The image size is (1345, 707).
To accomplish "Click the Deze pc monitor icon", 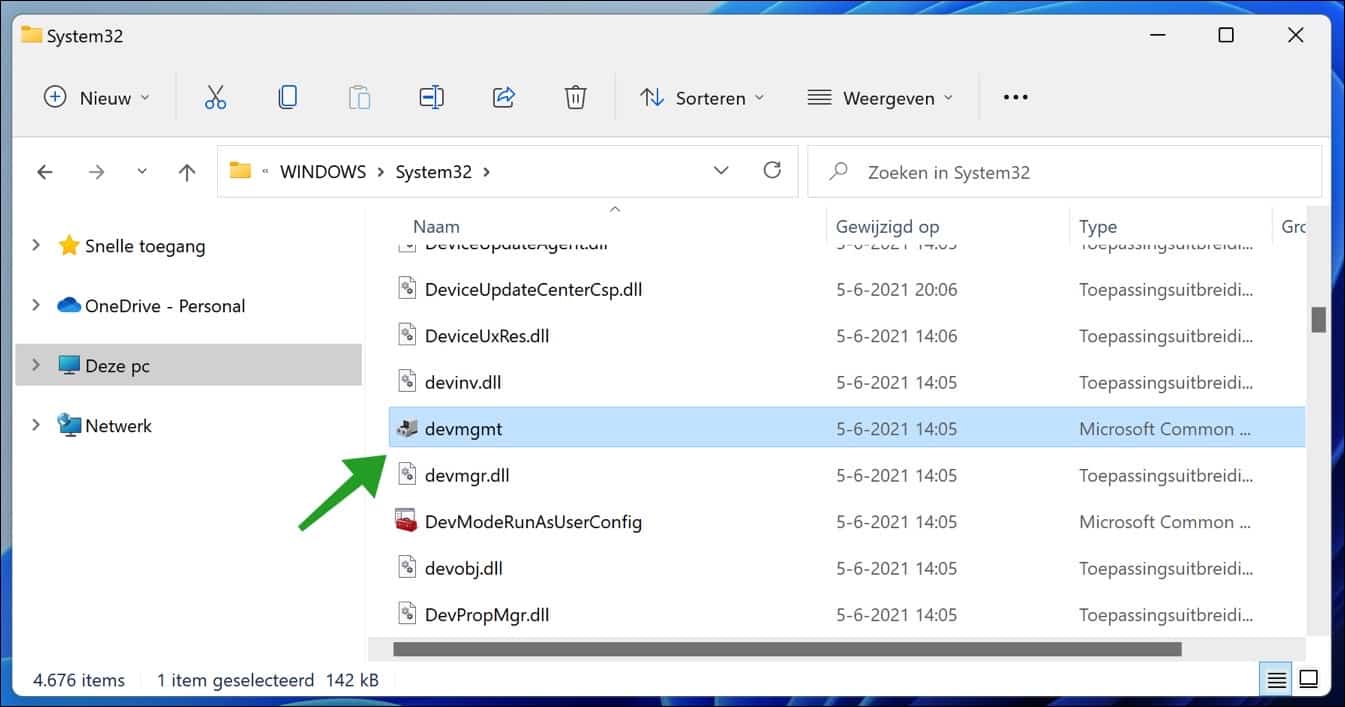I will pos(69,366).
